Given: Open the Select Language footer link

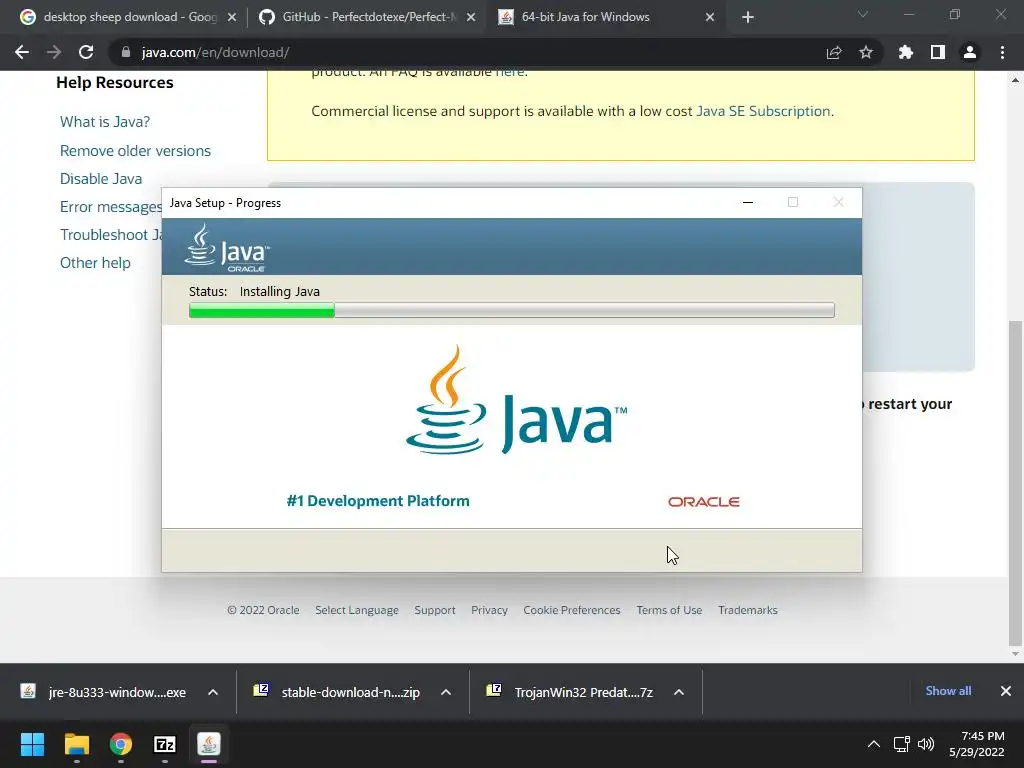Looking at the screenshot, I should (357, 610).
